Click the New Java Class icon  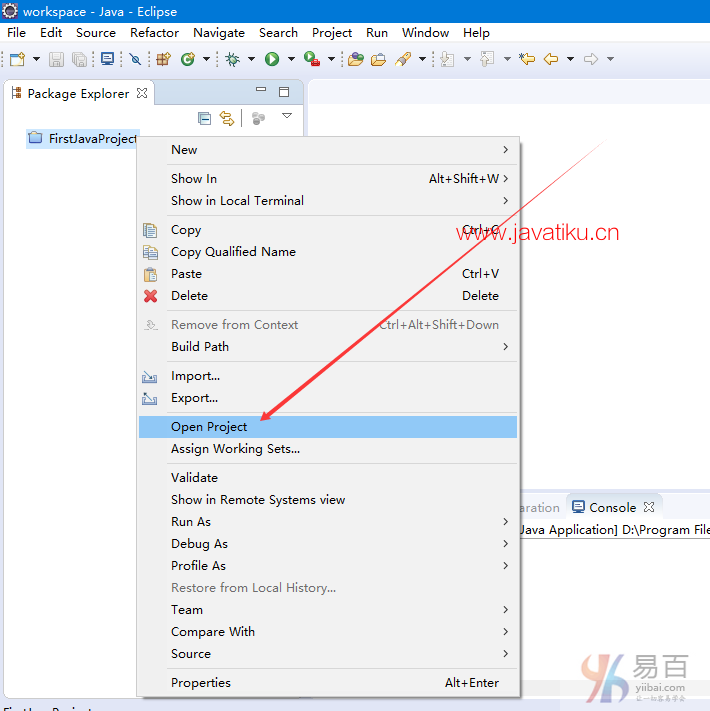[187, 59]
